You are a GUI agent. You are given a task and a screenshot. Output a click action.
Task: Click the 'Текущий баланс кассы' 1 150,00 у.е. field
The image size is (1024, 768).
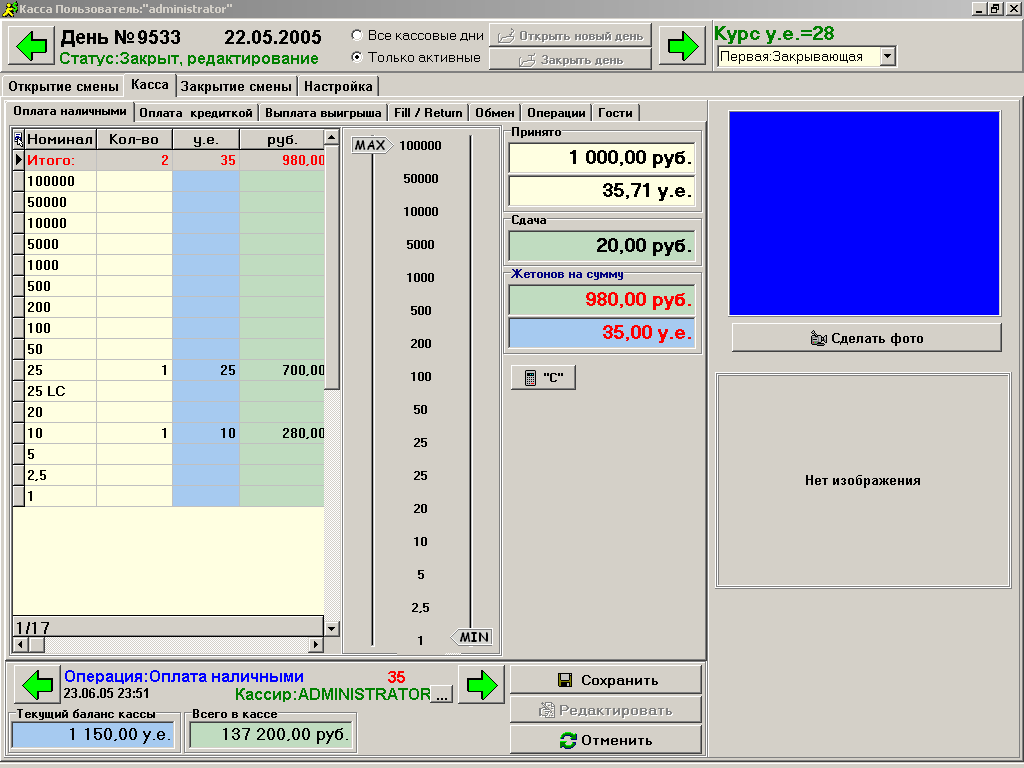pos(93,735)
